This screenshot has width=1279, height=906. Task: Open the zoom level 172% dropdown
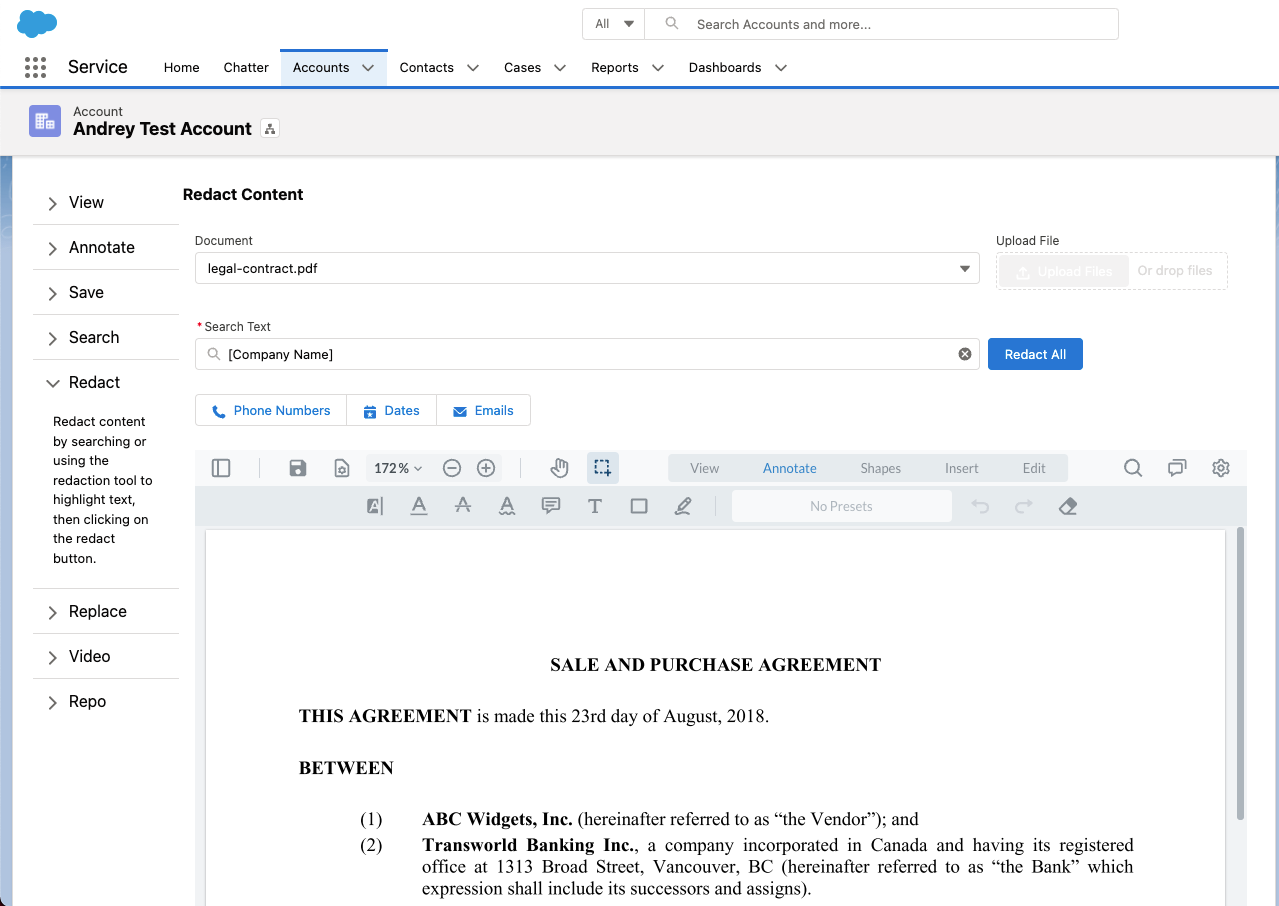tap(397, 467)
